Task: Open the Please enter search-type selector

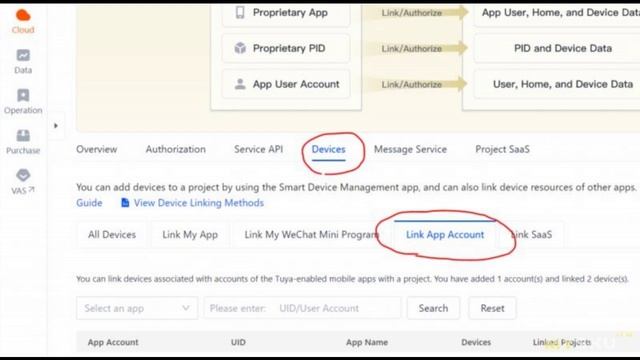Action: coord(238,308)
